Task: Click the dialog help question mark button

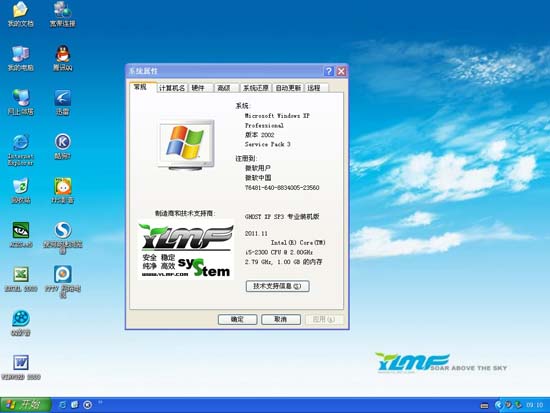Action: click(329, 71)
